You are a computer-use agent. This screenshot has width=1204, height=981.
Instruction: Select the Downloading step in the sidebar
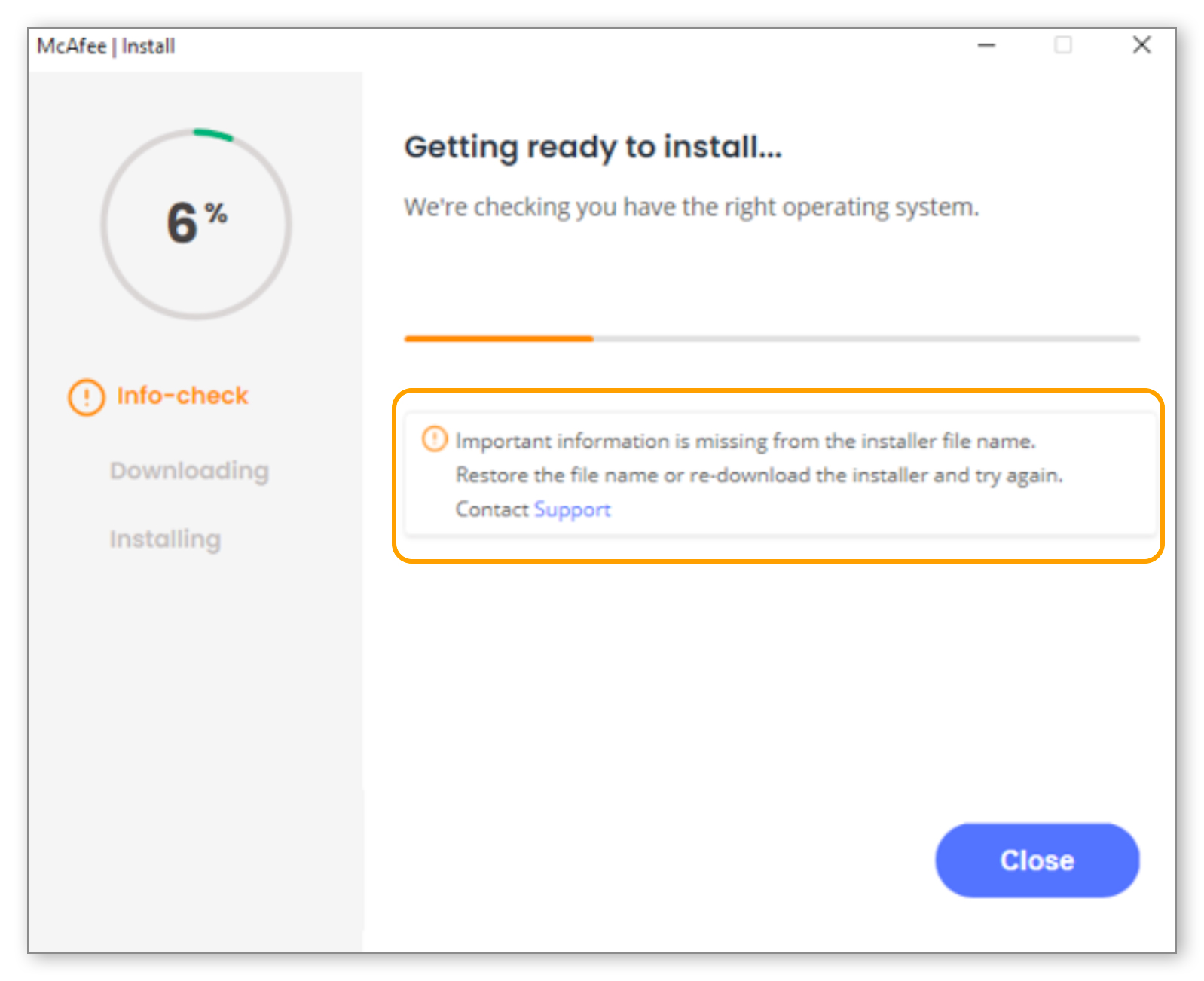[189, 470]
